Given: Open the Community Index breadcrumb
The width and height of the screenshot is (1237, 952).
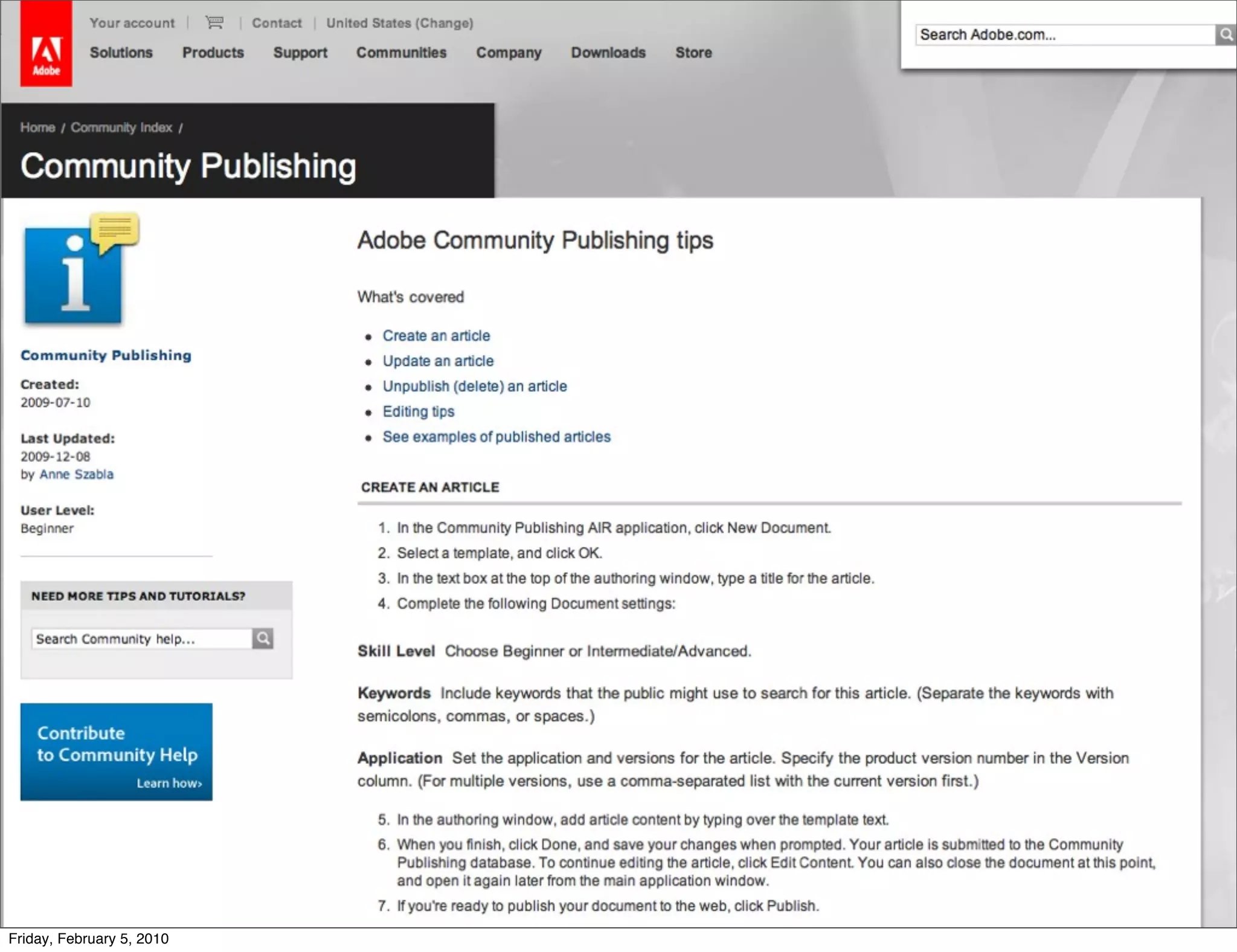Looking at the screenshot, I should (x=121, y=127).
